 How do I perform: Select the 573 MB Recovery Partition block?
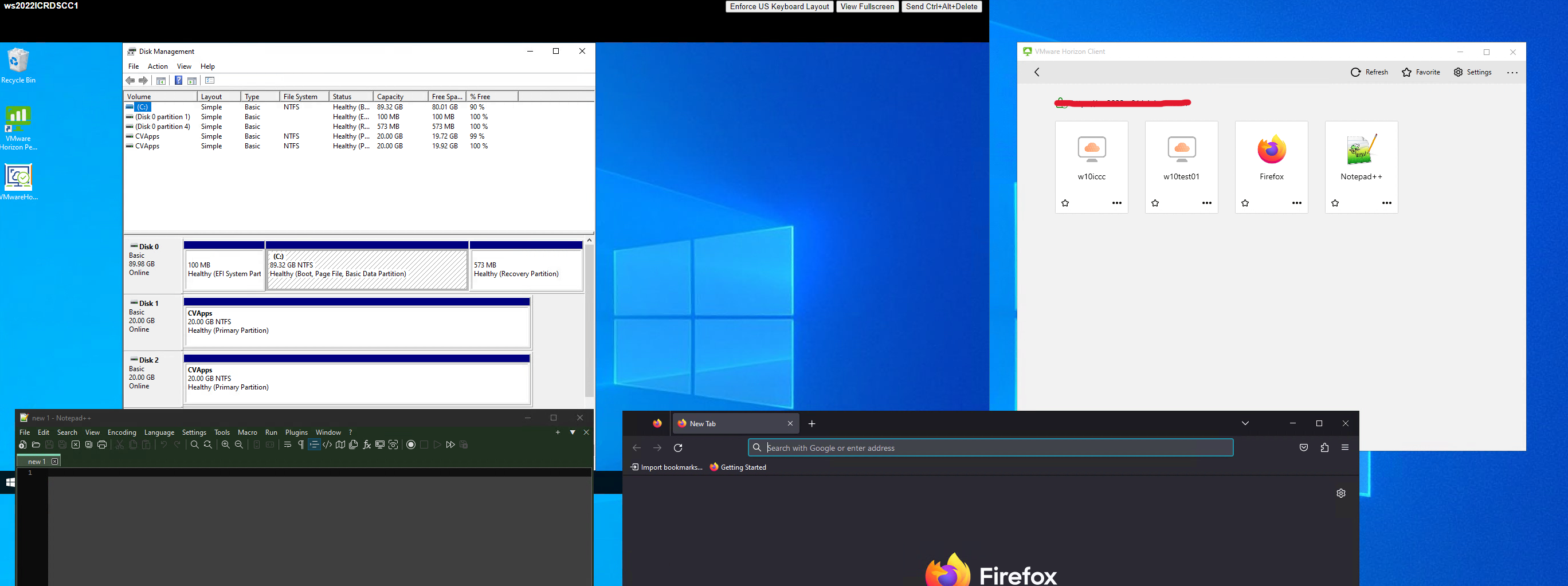click(x=527, y=266)
